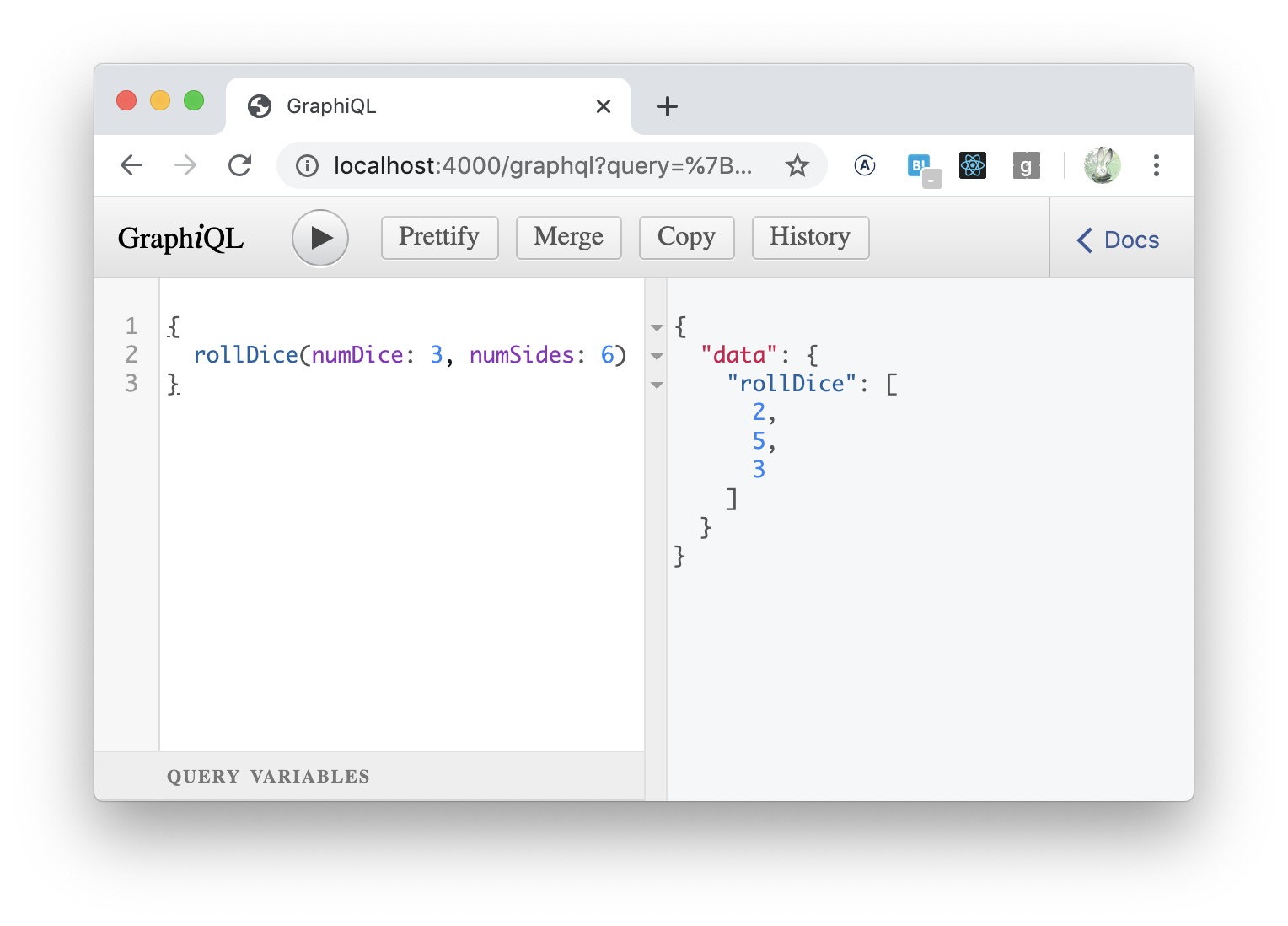Viewport: 1288px width, 926px height.
Task: Click the circled A extension icon
Action: tap(865, 165)
